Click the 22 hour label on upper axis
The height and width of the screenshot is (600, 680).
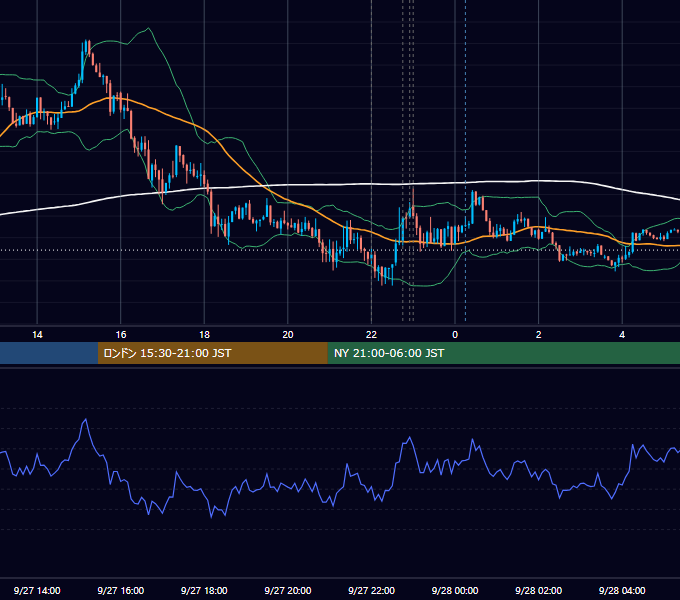(371, 335)
